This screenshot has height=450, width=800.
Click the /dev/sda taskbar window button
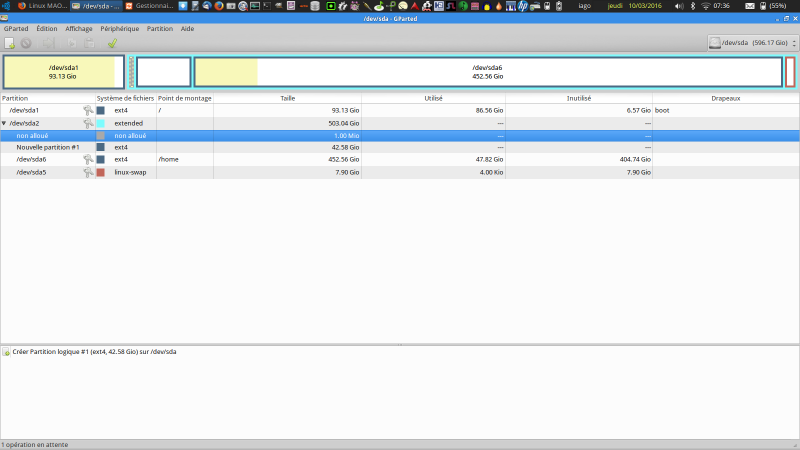click(96, 6)
